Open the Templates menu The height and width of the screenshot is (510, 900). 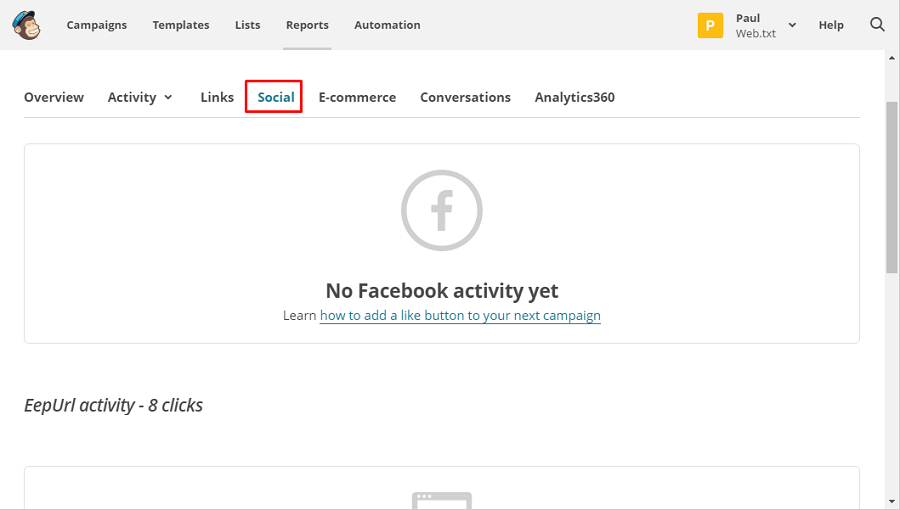[x=181, y=25]
